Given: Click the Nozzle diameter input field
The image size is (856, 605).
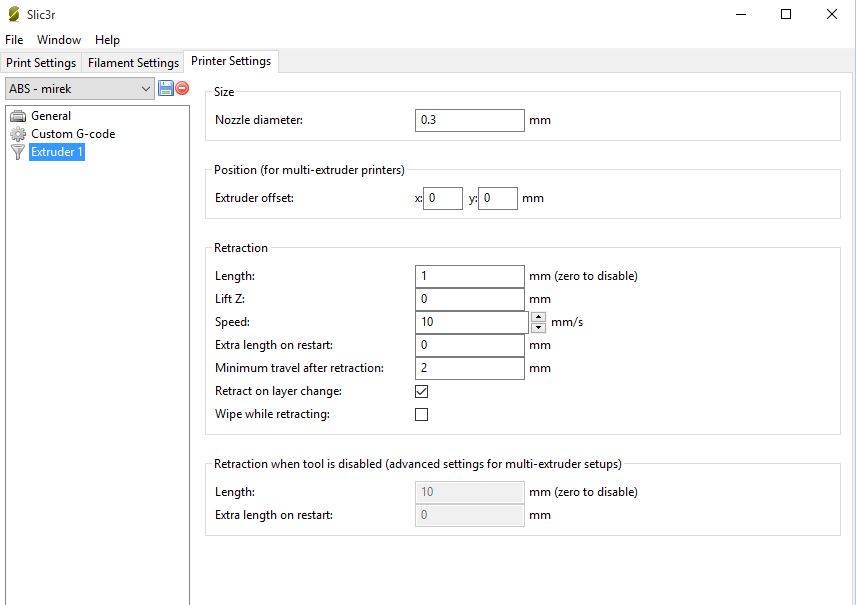Looking at the screenshot, I should point(469,120).
